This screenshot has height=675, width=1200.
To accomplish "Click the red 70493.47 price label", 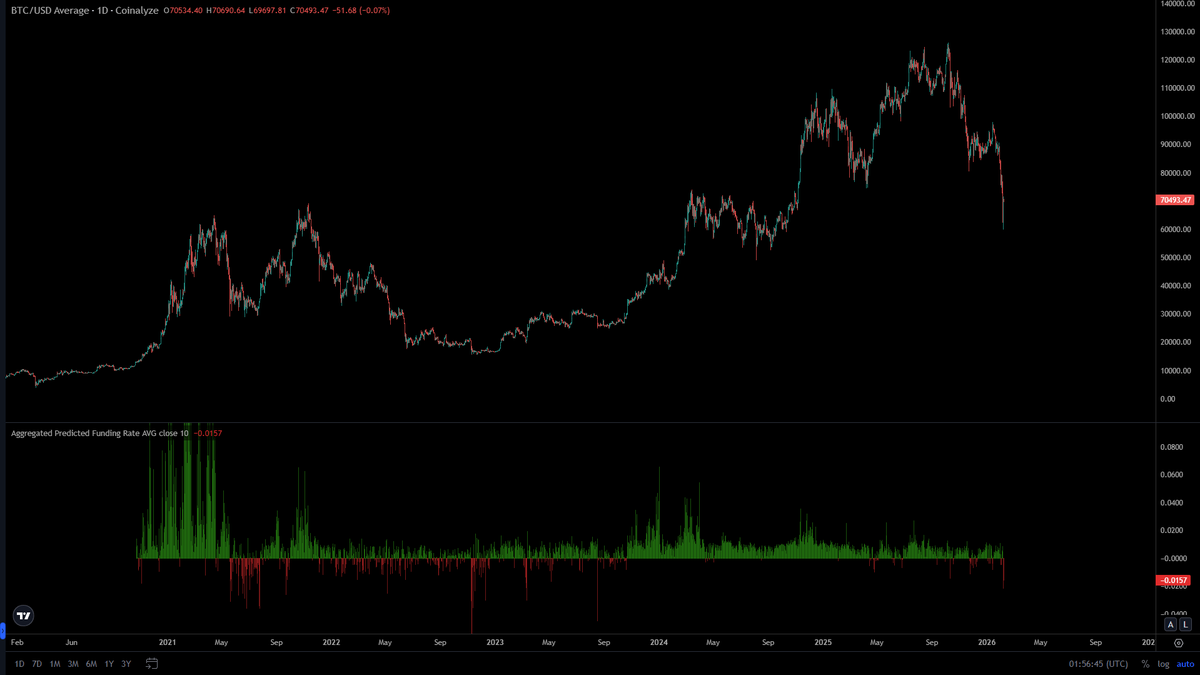I will (1175, 200).
